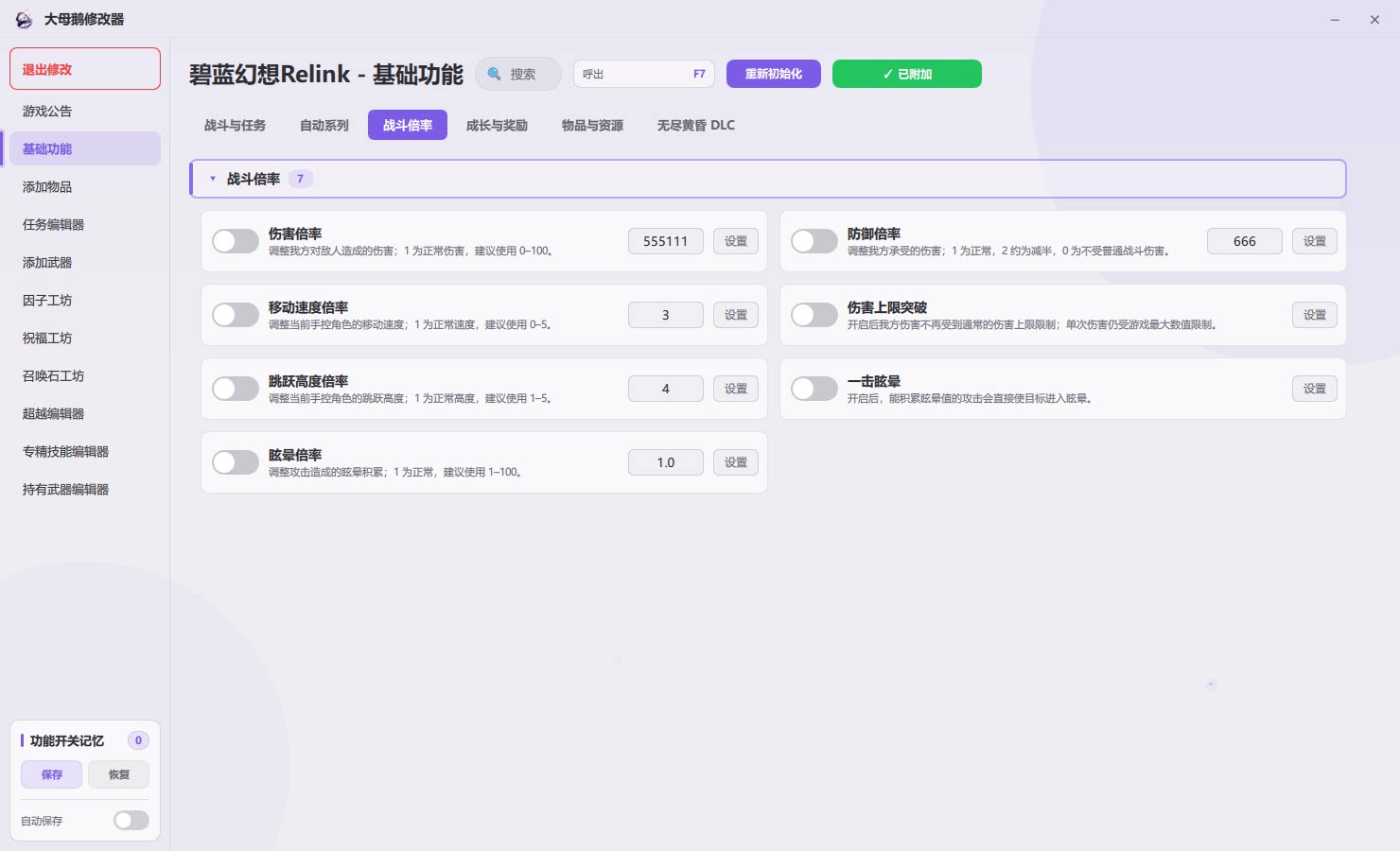Open 游戏公告 in the sidebar
Image resolution: width=1400 pixels, height=851 pixels.
click(85, 111)
